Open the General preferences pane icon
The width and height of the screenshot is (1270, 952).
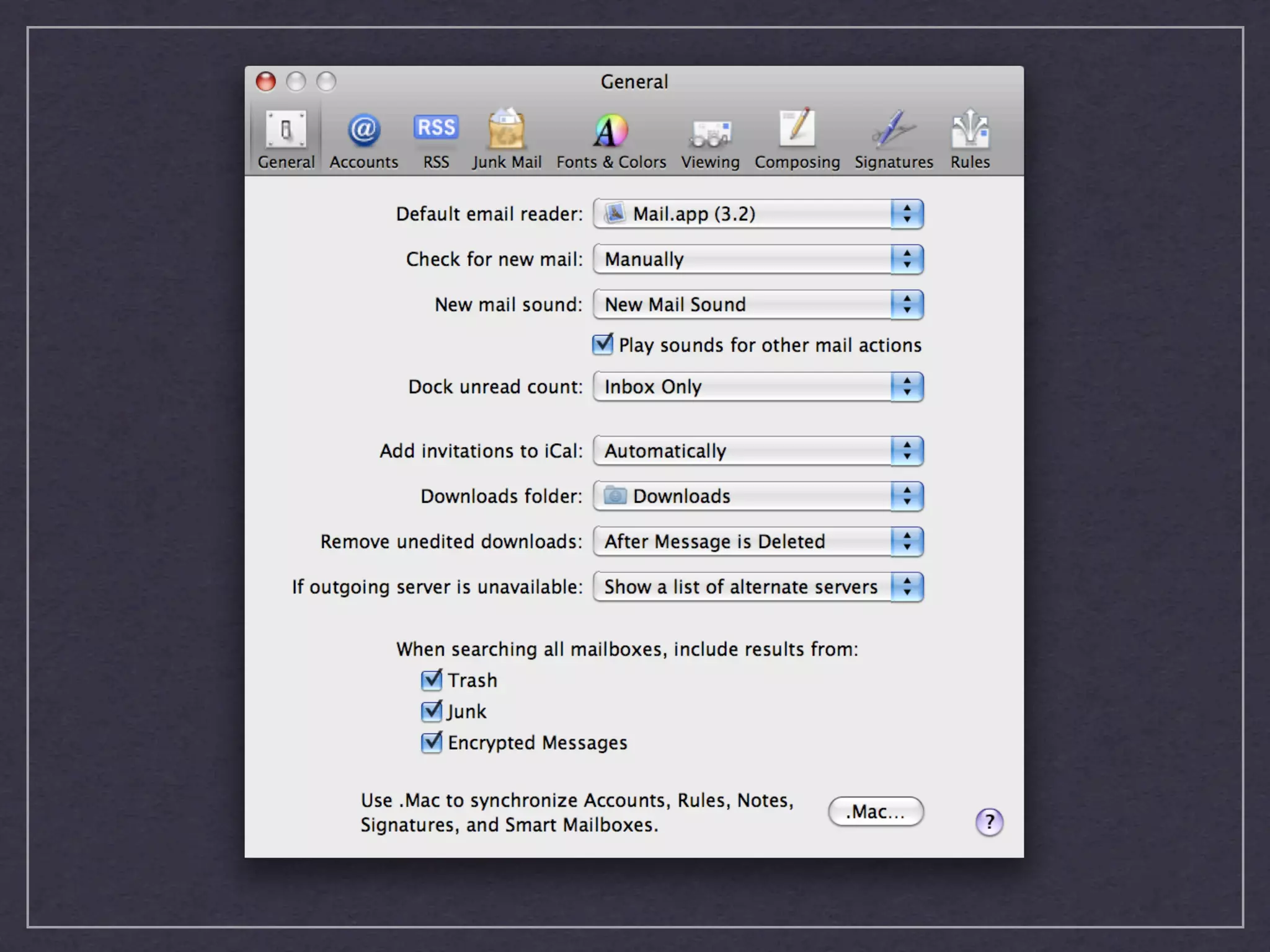coord(286,139)
